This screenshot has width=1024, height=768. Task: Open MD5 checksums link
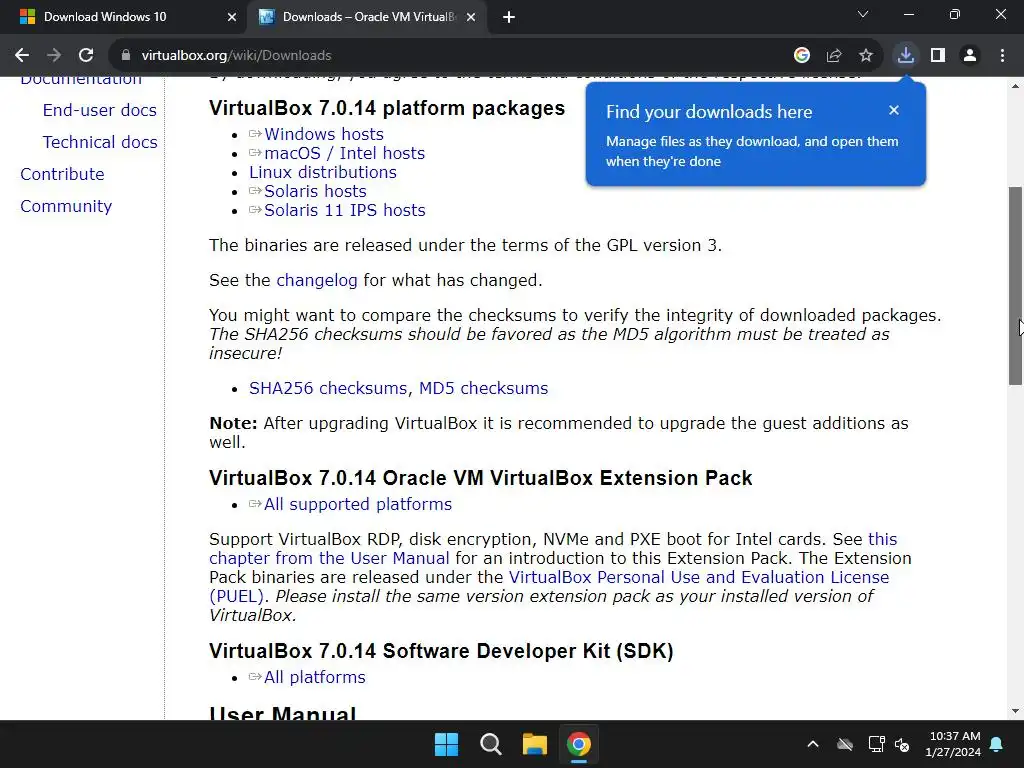(x=483, y=388)
